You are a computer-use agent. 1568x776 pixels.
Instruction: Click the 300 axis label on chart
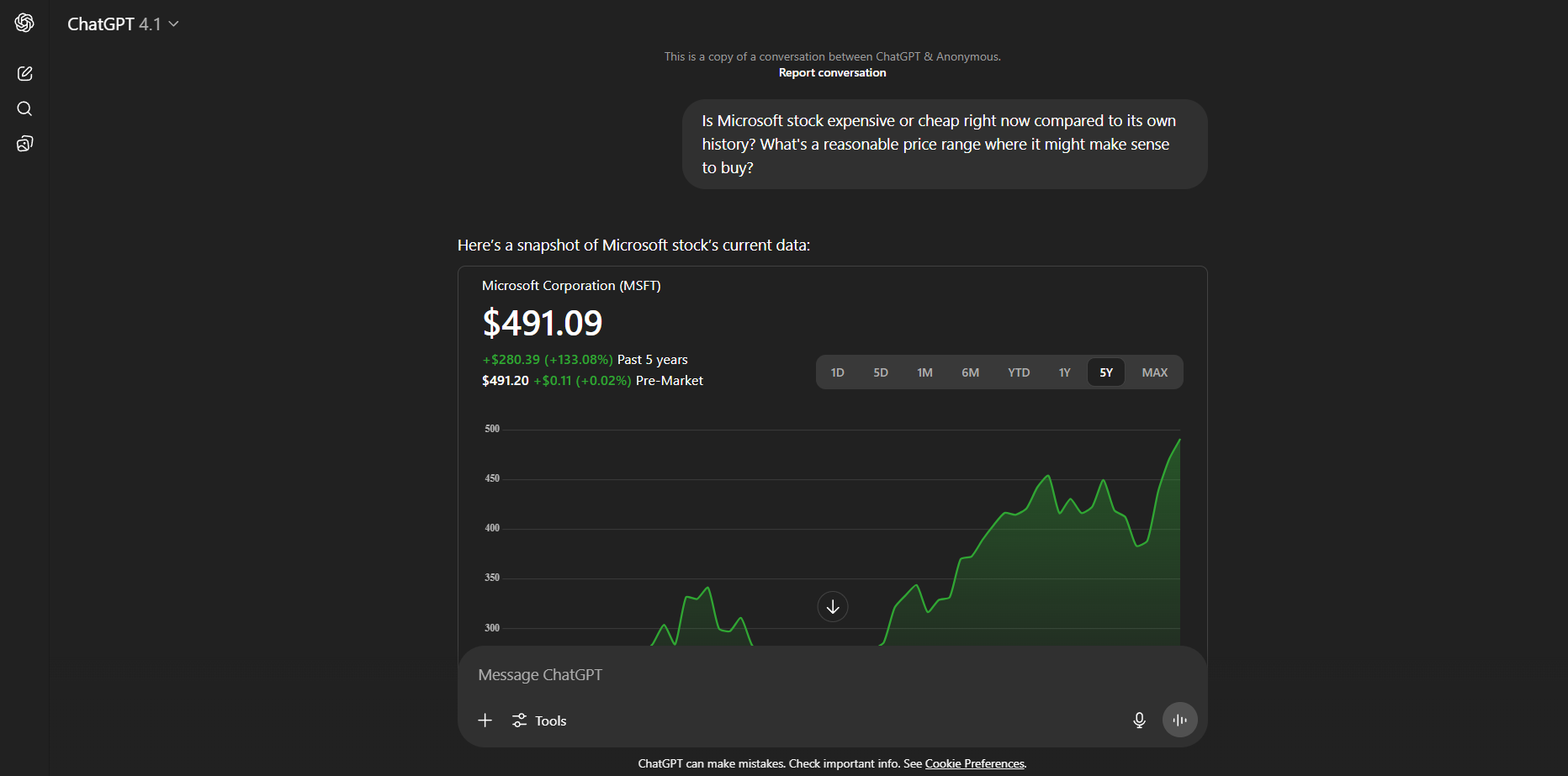[492, 628]
